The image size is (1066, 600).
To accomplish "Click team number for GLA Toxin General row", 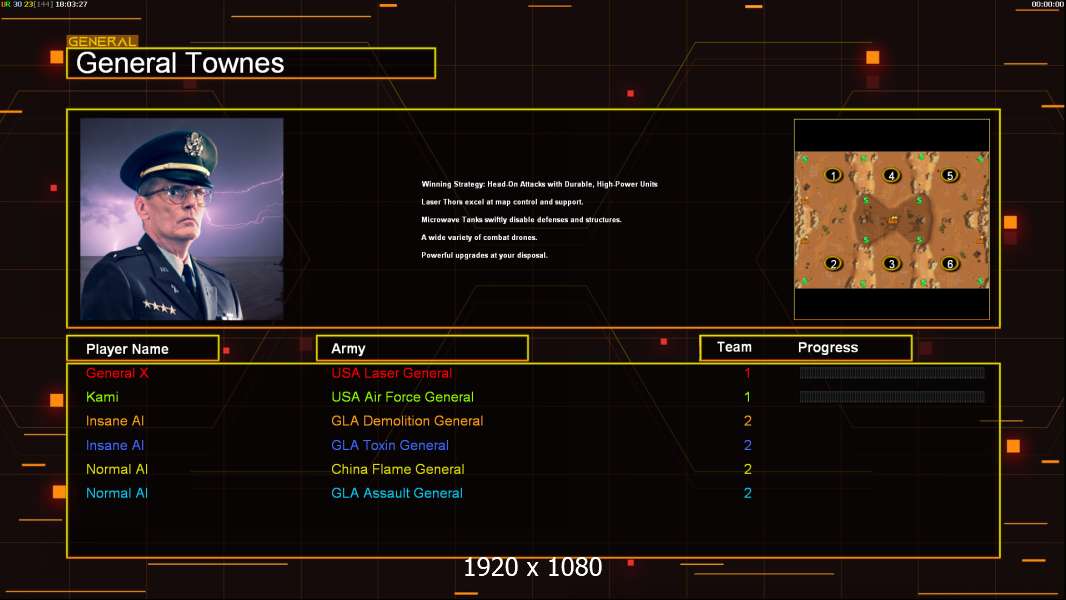I will (747, 445).
